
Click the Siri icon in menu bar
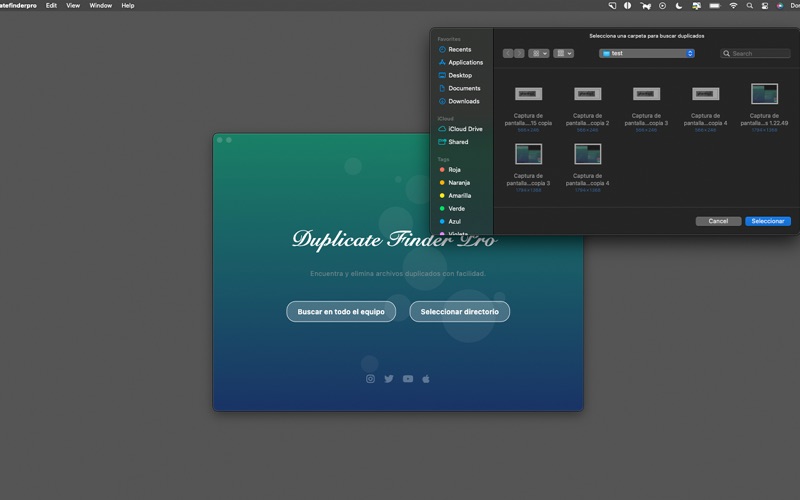coord(780,6)
